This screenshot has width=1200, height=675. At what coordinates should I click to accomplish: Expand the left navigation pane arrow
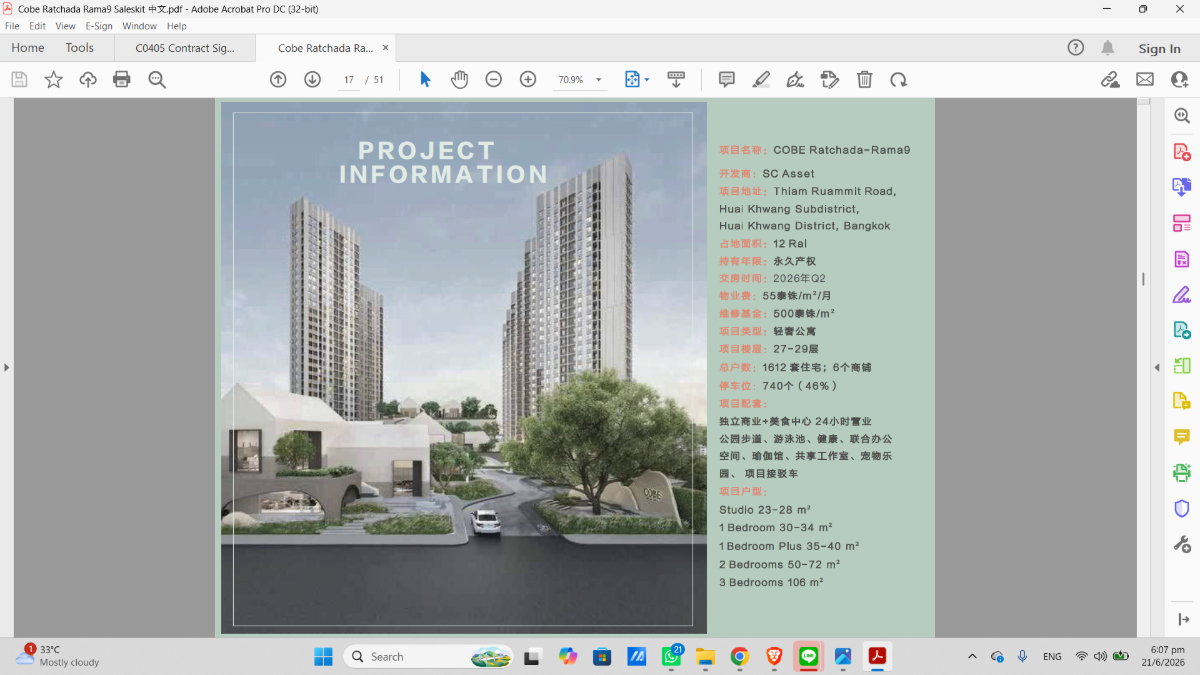point(6,368)
